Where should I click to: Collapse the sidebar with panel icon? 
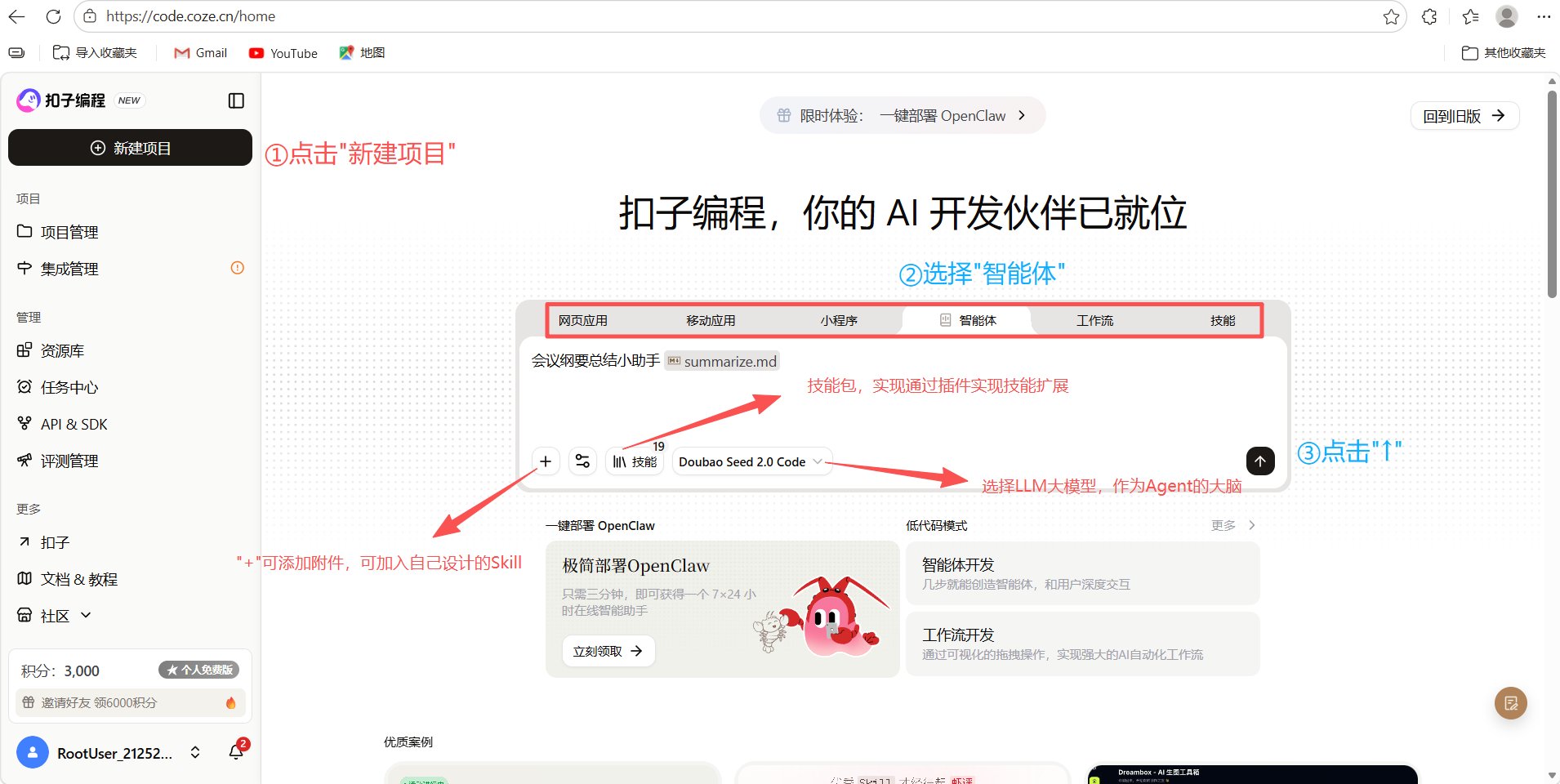tap(236, 100)
